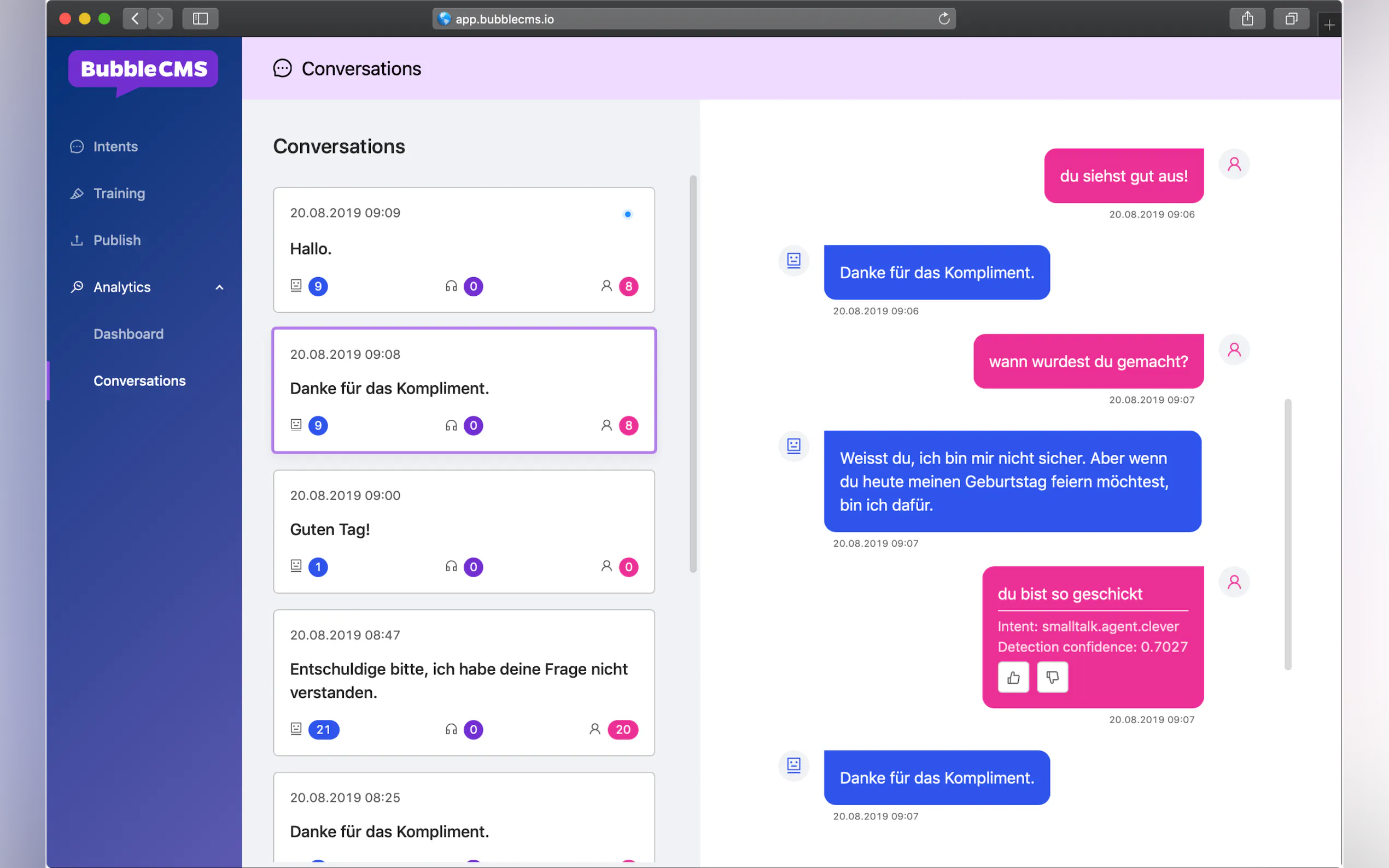Image resolution: width=1389 pixels, height=868 pixels.
Task: Click the browser back arrow
Action: point(135,19)
